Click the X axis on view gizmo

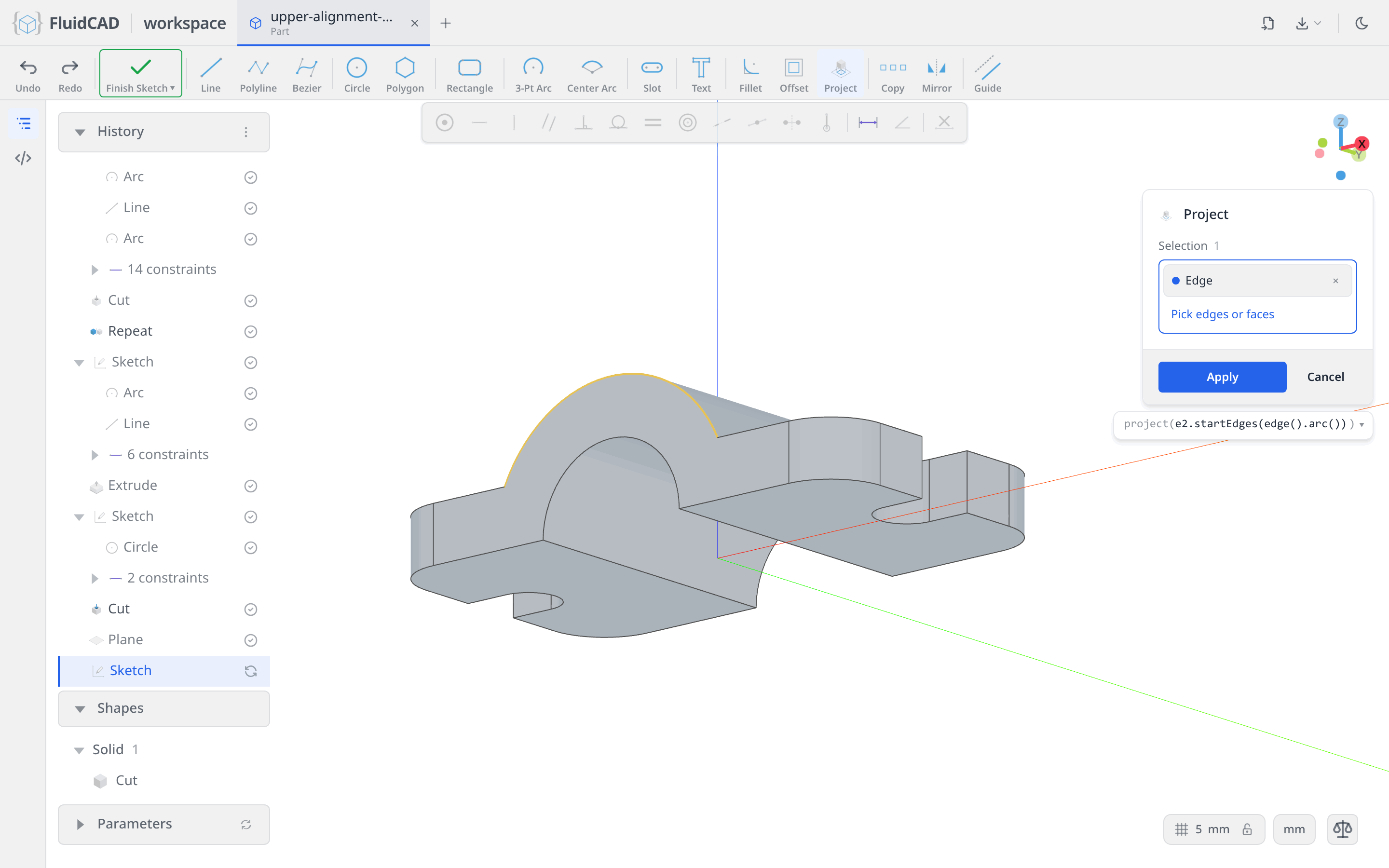tap(1362, 144)
